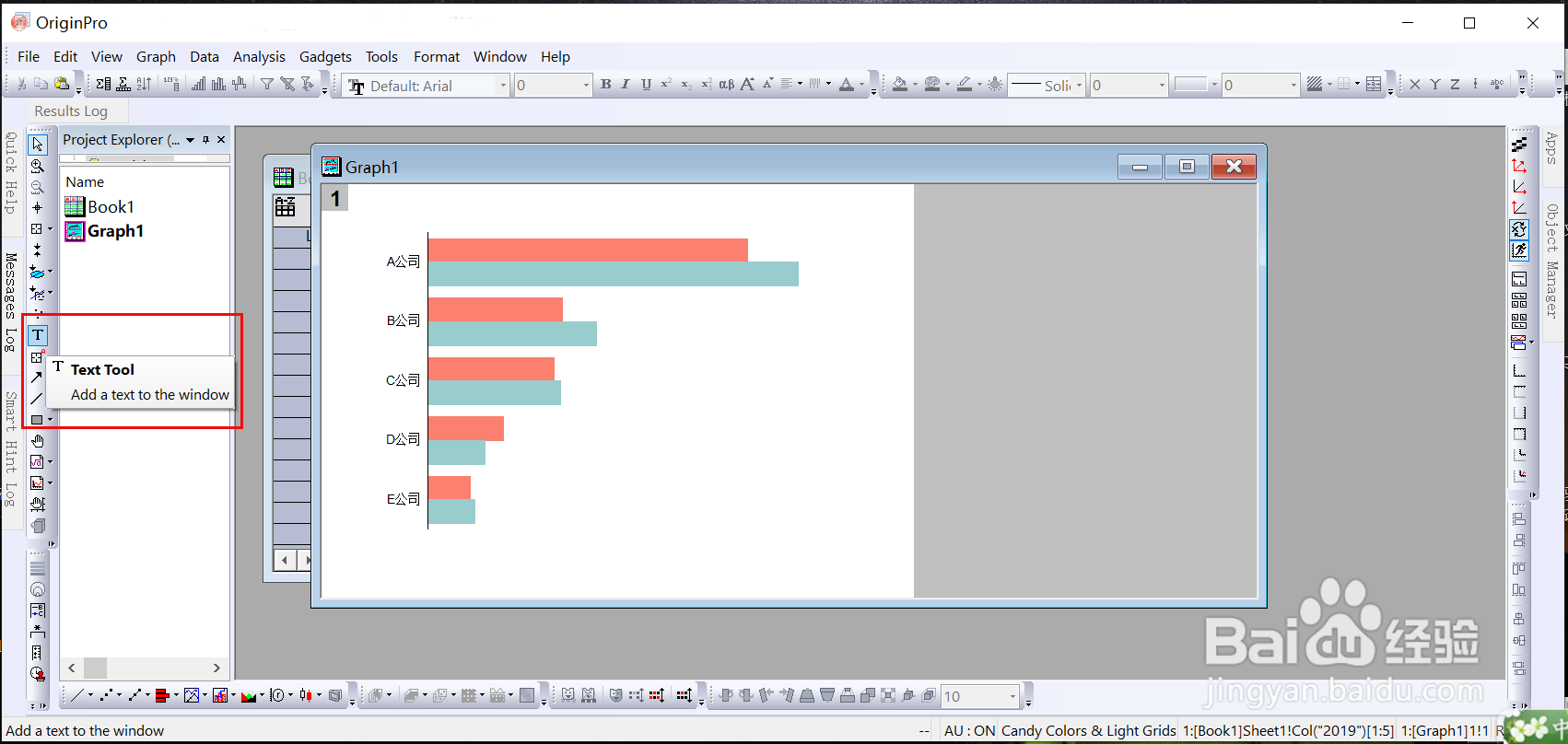The image size is (1568, 744).
Task: Click the Greek symbols αβ icon
Action: tap(727, 85)
